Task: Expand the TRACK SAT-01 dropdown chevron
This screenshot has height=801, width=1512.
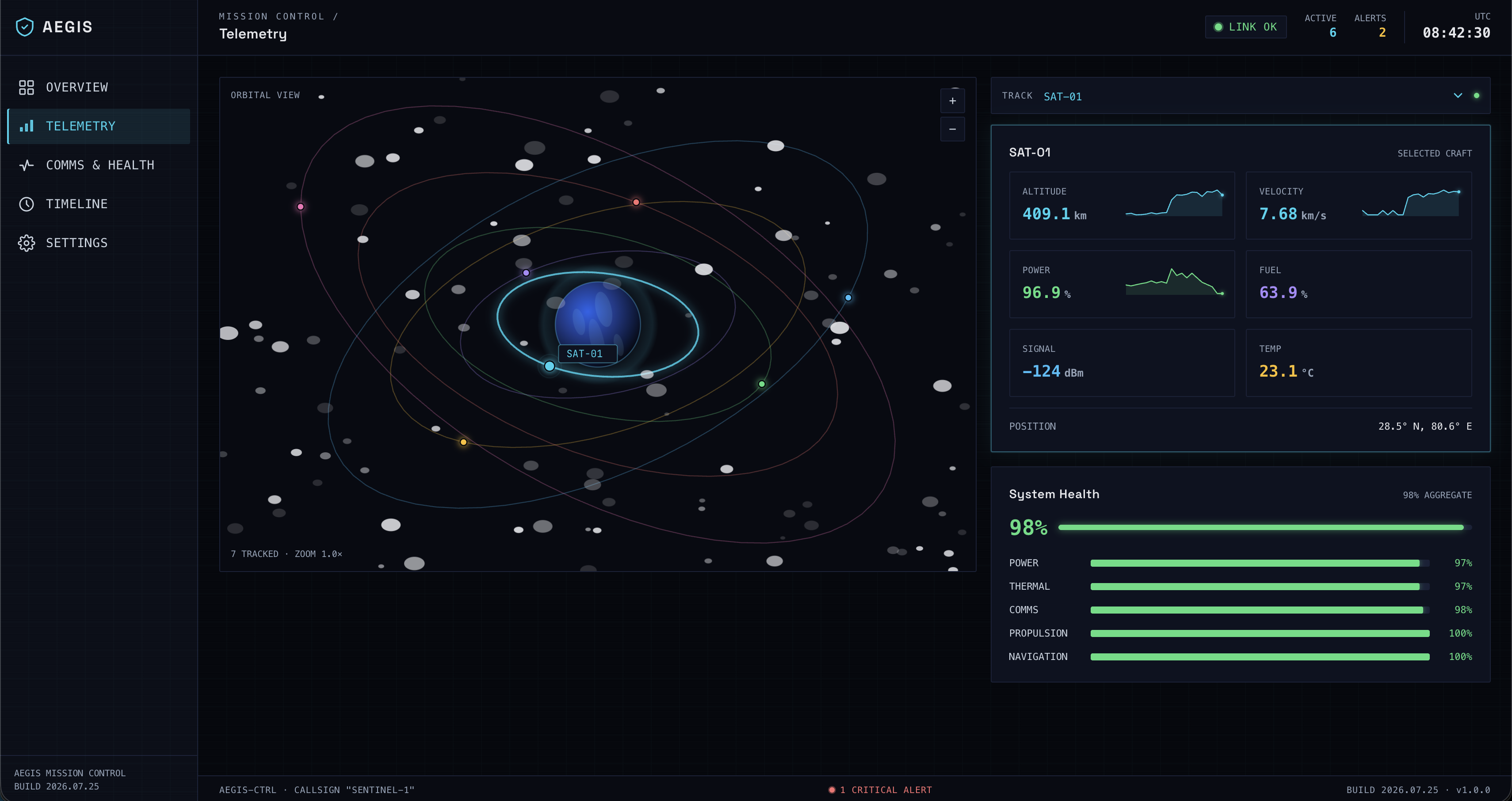Action: click(1458, 95)
